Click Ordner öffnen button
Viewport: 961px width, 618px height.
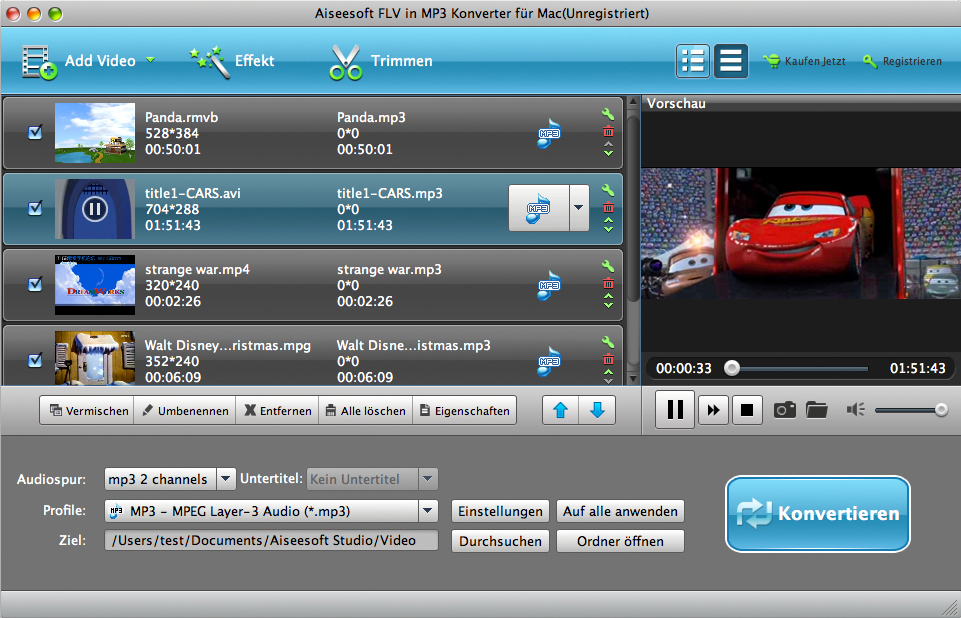(620, 541)
